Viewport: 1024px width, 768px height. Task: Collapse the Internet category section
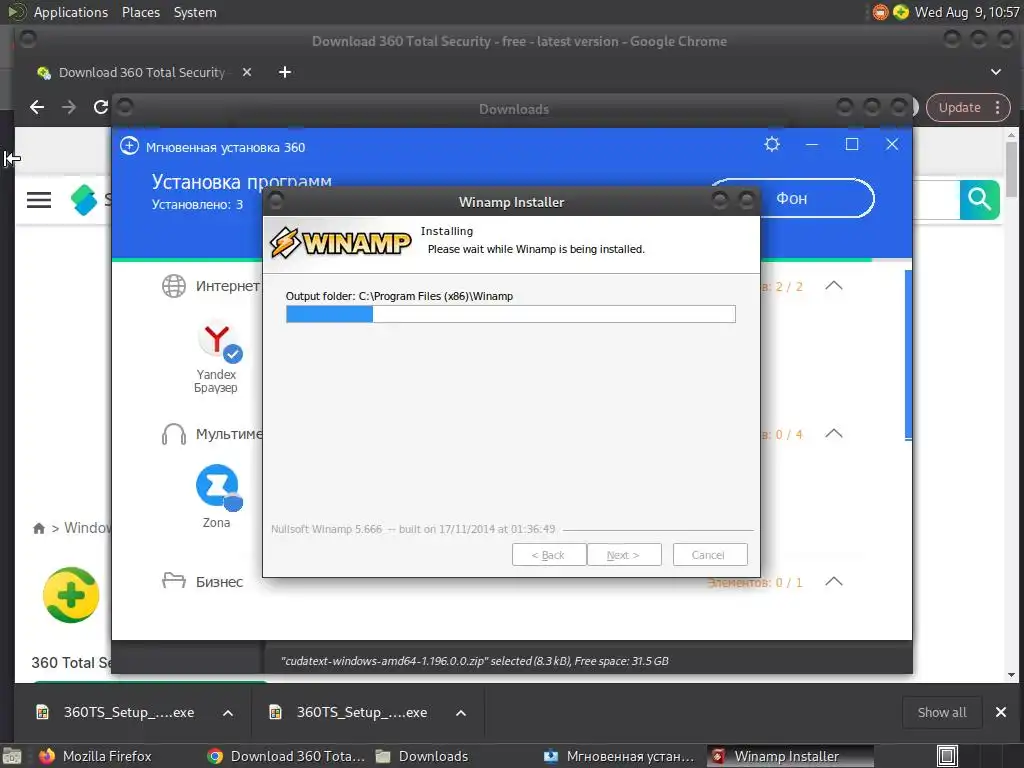[834, 286]
